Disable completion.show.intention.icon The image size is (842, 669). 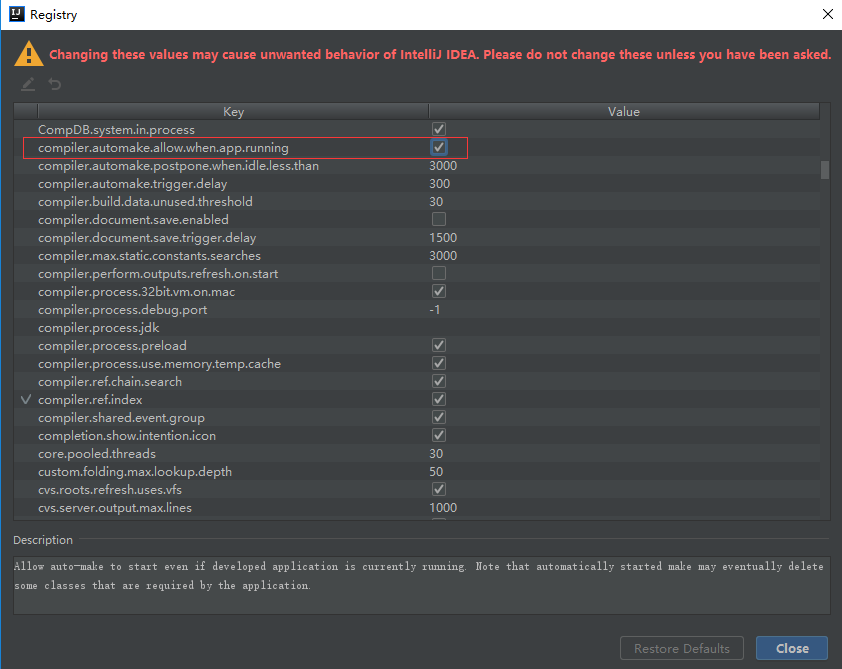438,435
